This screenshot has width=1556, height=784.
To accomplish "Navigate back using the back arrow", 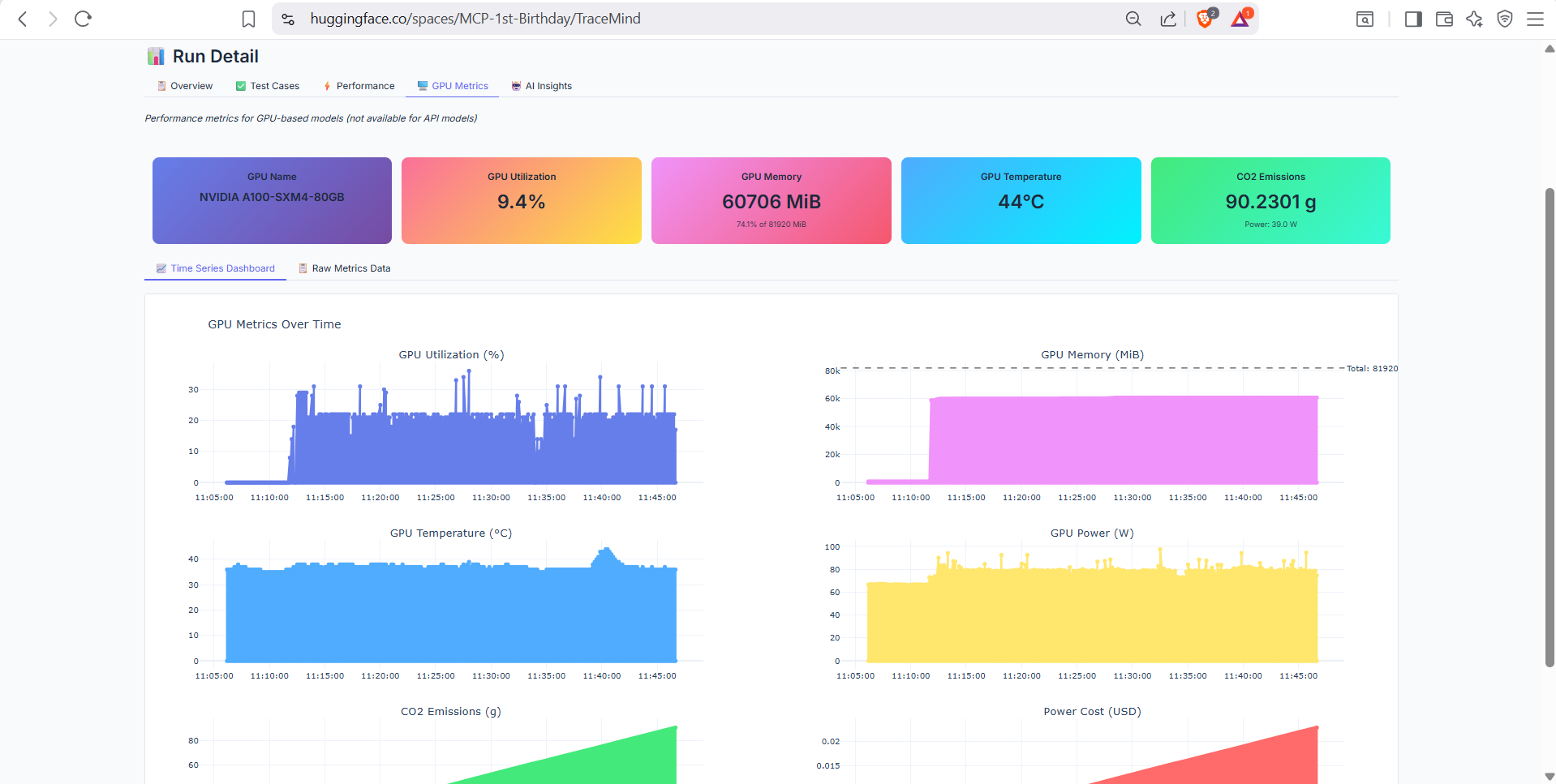I will click(22, 19).
